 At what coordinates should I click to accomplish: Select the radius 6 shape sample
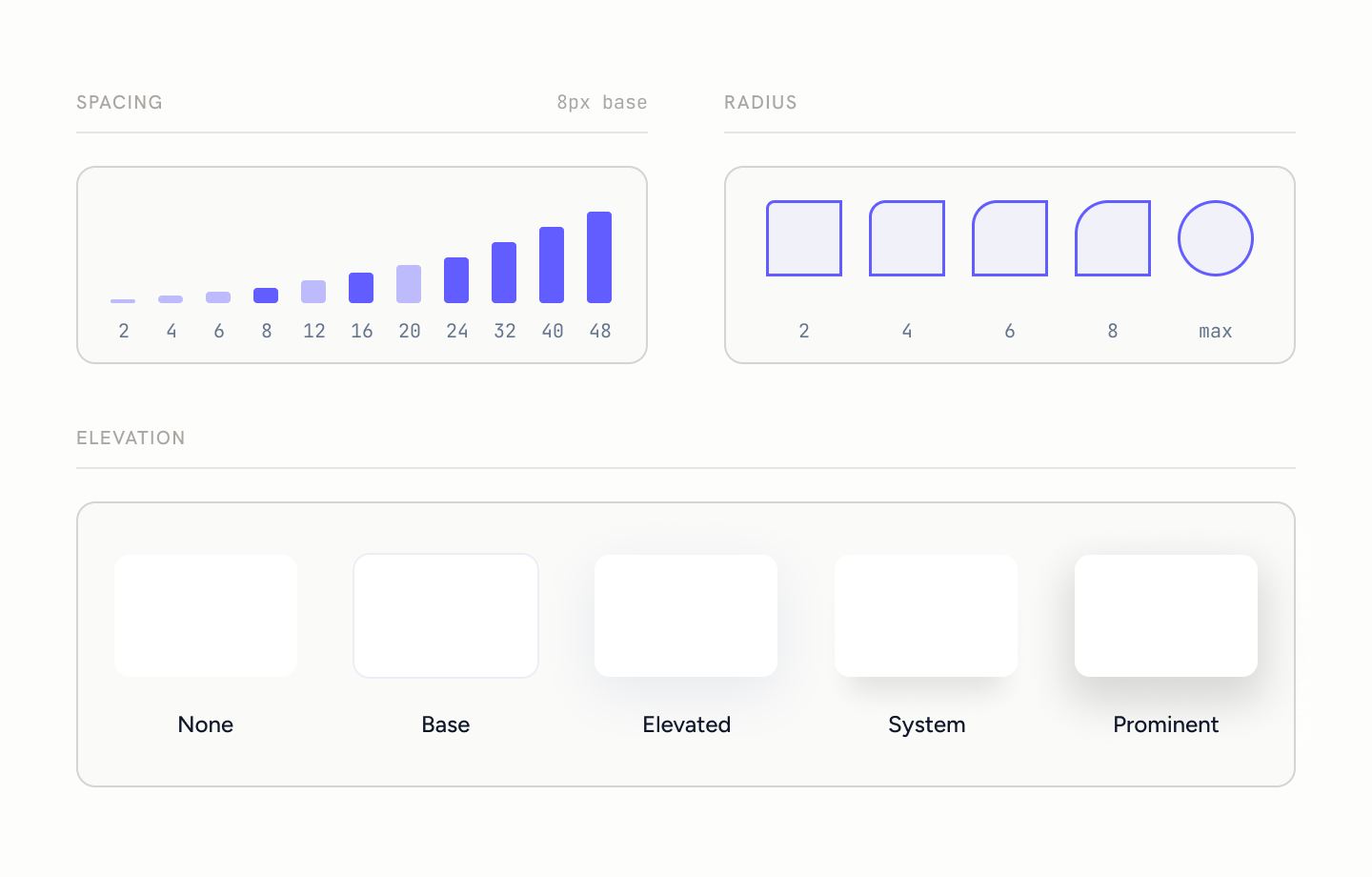tap(1010, 238)
